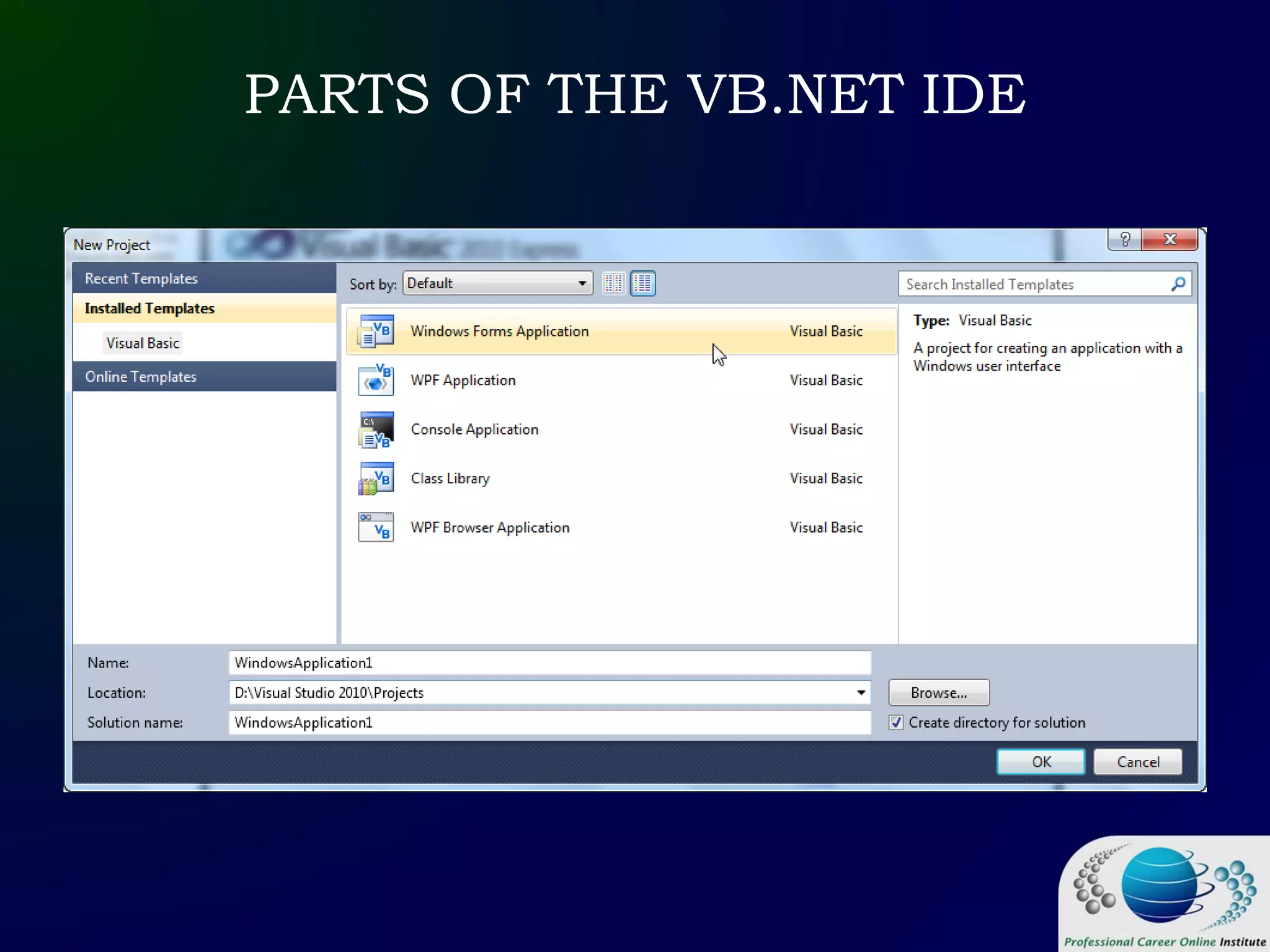Click the Windows Forms Application template icon

pyautogui.click(x=376, y=331)
